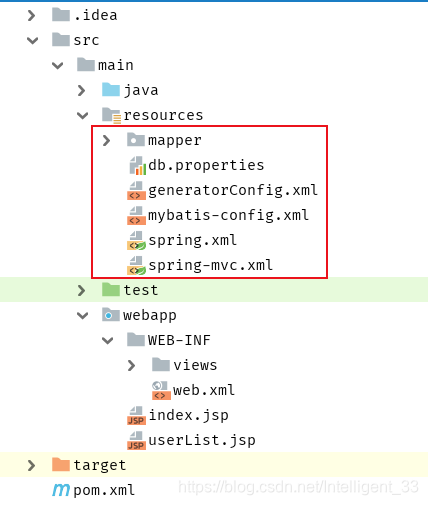Viewport: 428px width, 505px height.
Task: Click the .idea folder icon
Action: coord(61,15)
